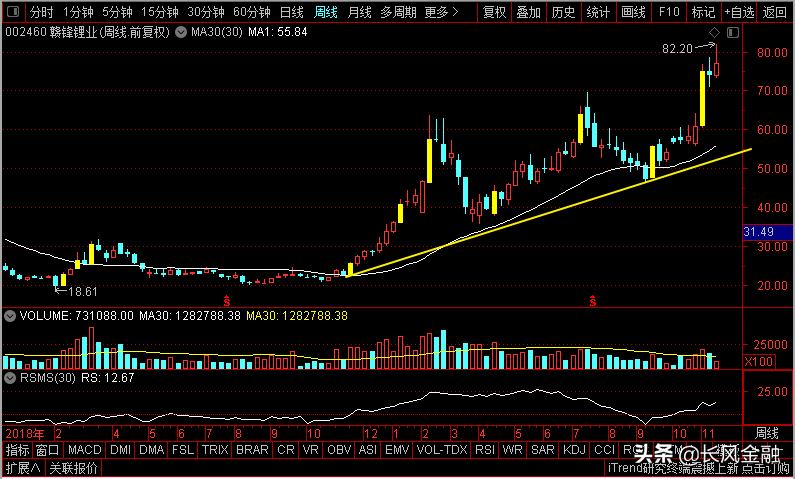
Task: Select the 60分钟 period
Action: [x=251, y=12]
